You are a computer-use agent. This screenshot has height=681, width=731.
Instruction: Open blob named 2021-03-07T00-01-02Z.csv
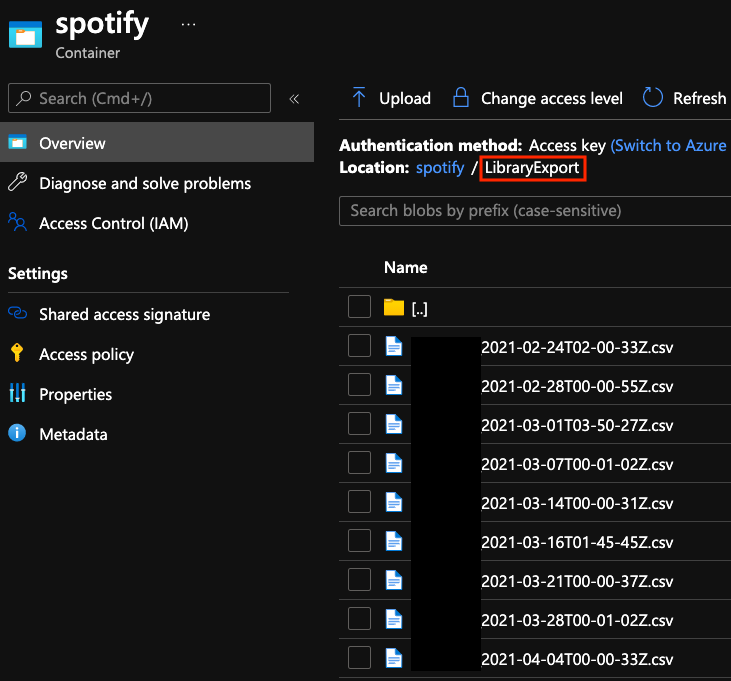click(x=577, y=465)
